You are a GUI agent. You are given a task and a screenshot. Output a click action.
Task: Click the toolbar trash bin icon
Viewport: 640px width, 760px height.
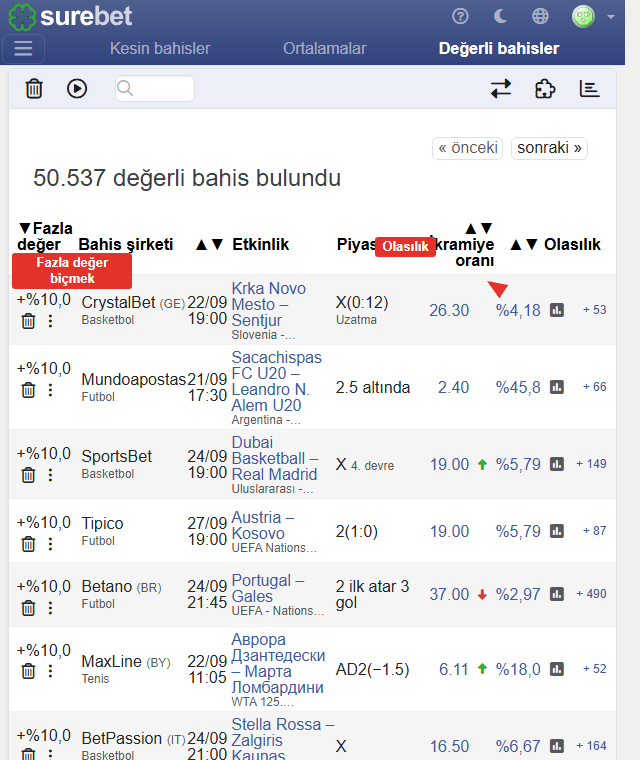(x=34, y=89)
